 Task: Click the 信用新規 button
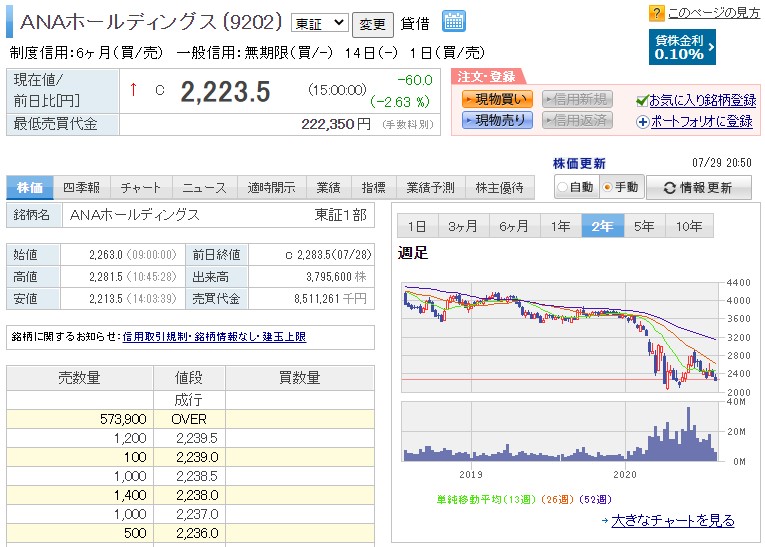point(577,100)
